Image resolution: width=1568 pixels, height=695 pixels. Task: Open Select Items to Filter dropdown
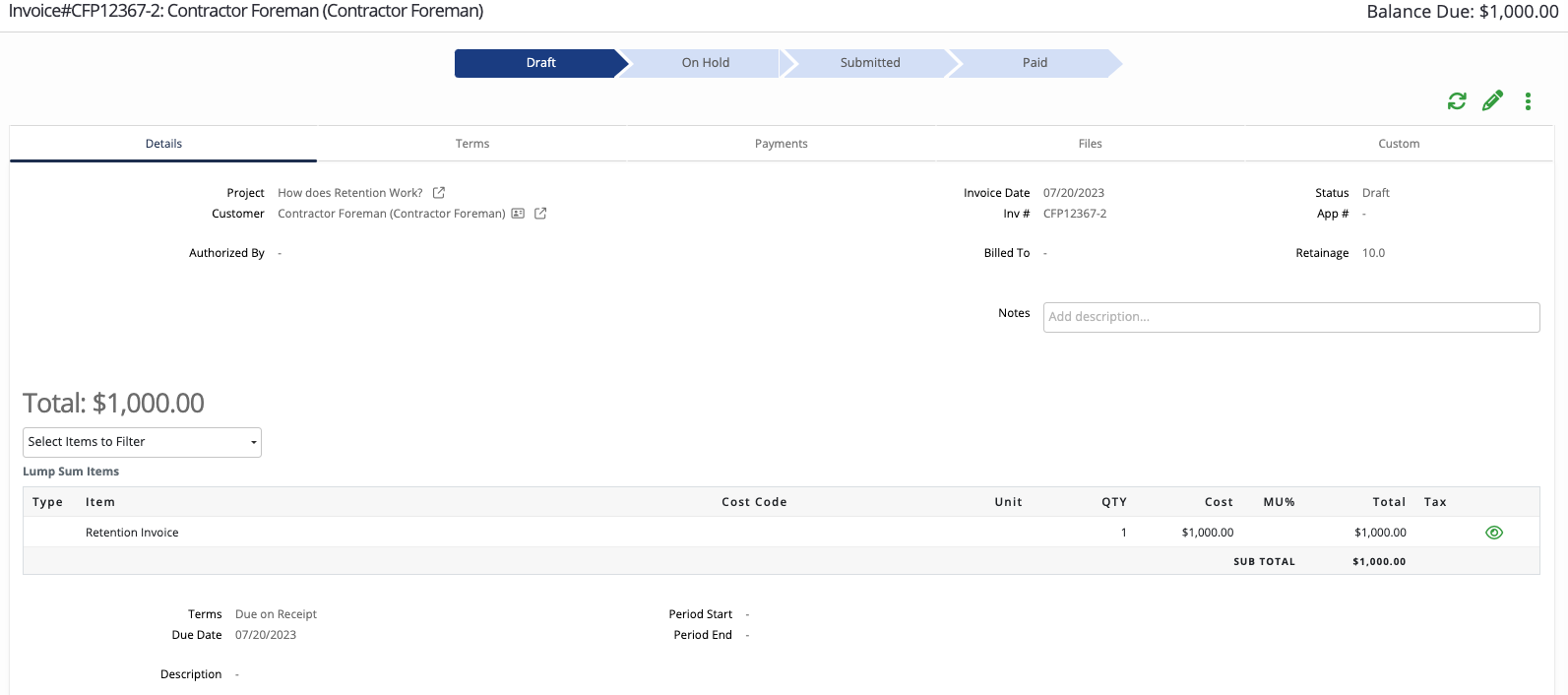(x=142, y=442)
